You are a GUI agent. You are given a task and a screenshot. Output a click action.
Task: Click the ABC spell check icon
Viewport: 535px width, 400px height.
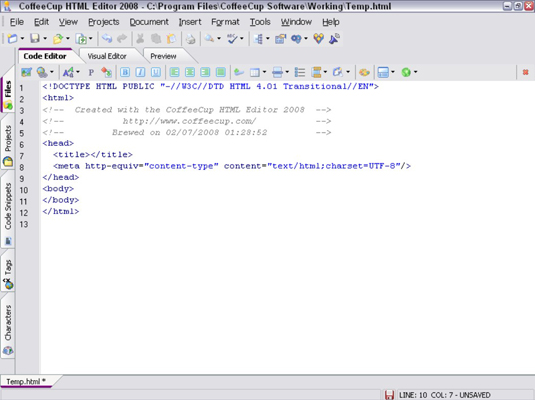point(232,39)
